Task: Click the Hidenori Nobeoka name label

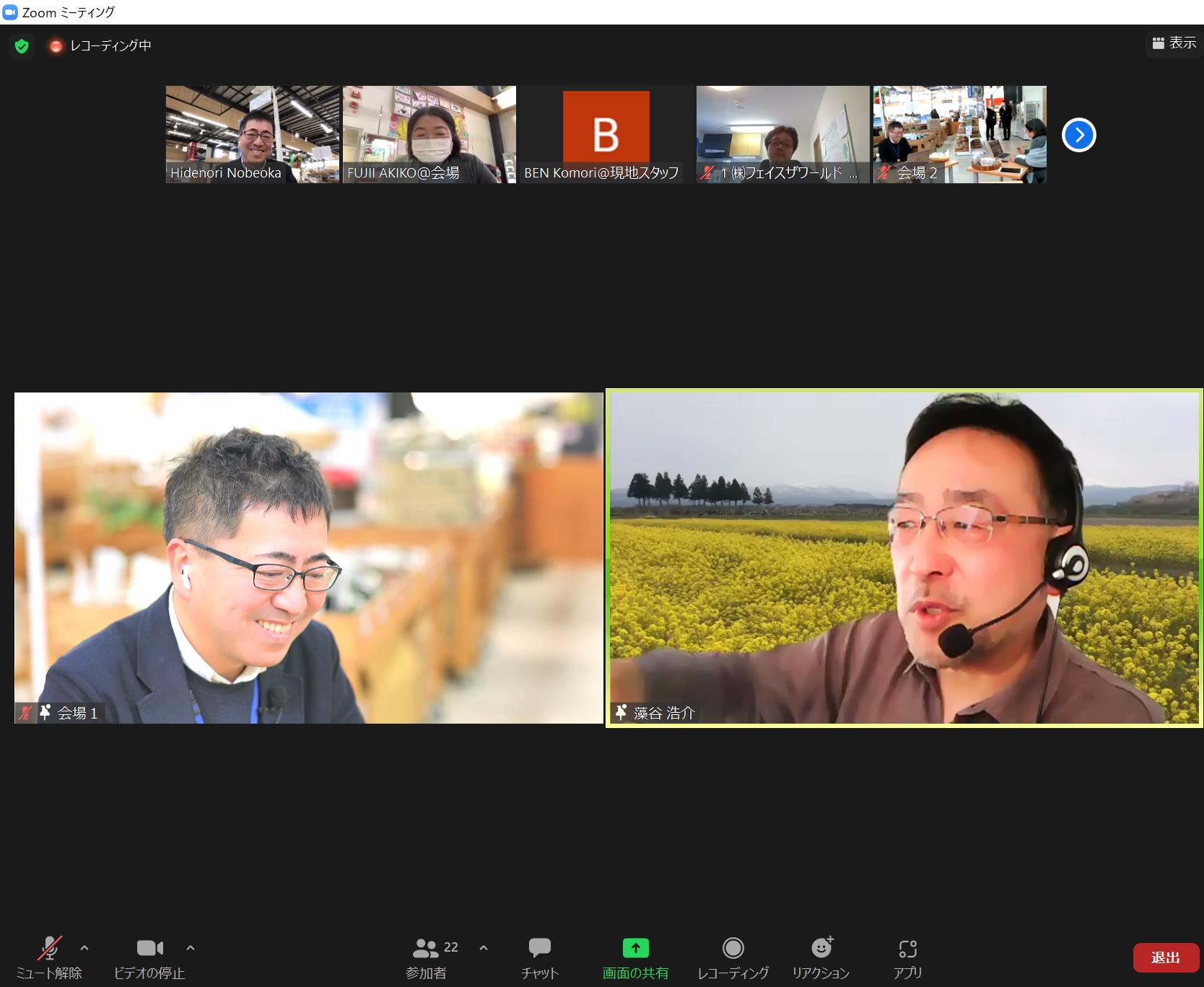Action: point(226,173)
